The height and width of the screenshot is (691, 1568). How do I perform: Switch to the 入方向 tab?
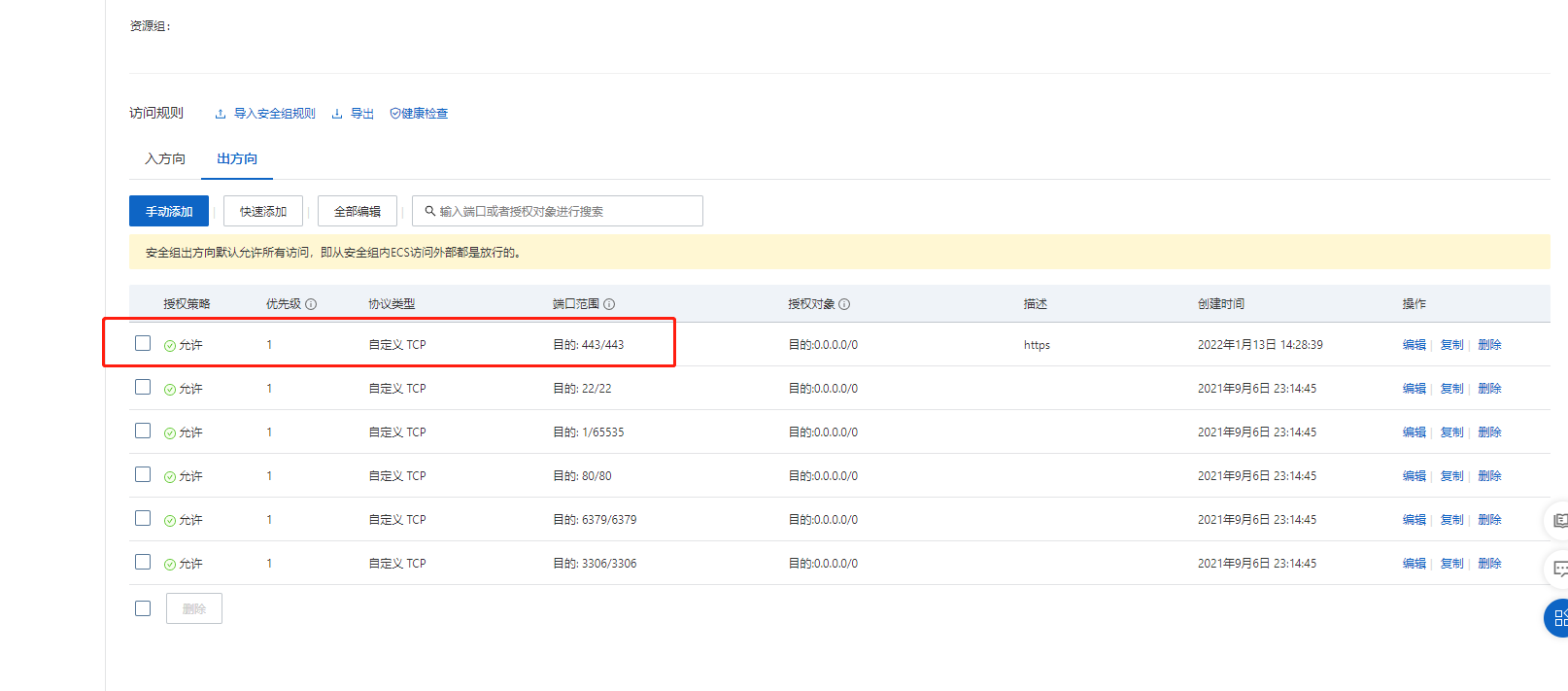coord(165,158)
